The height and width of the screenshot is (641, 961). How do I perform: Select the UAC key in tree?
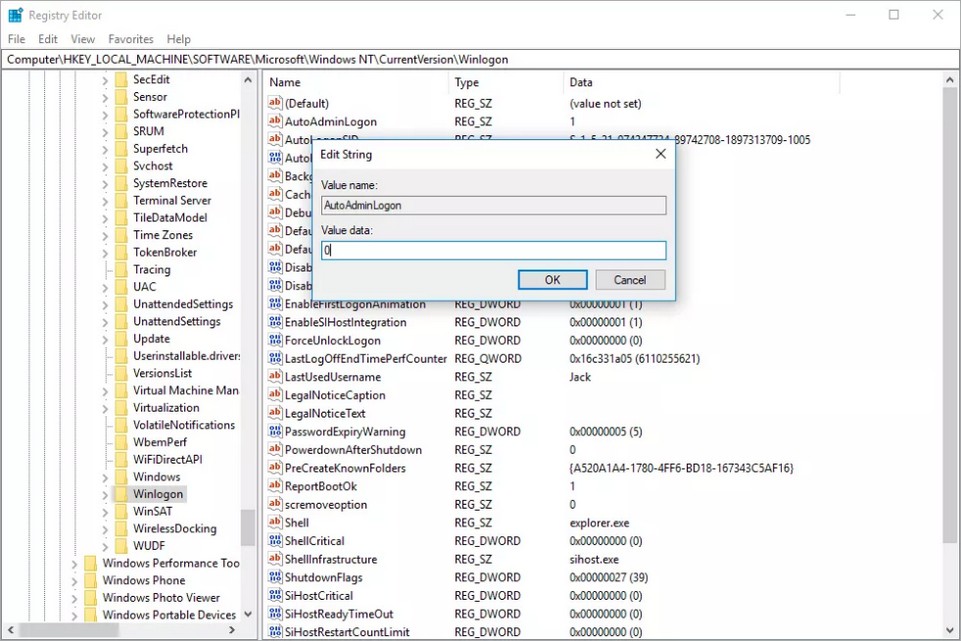(145, 287)
